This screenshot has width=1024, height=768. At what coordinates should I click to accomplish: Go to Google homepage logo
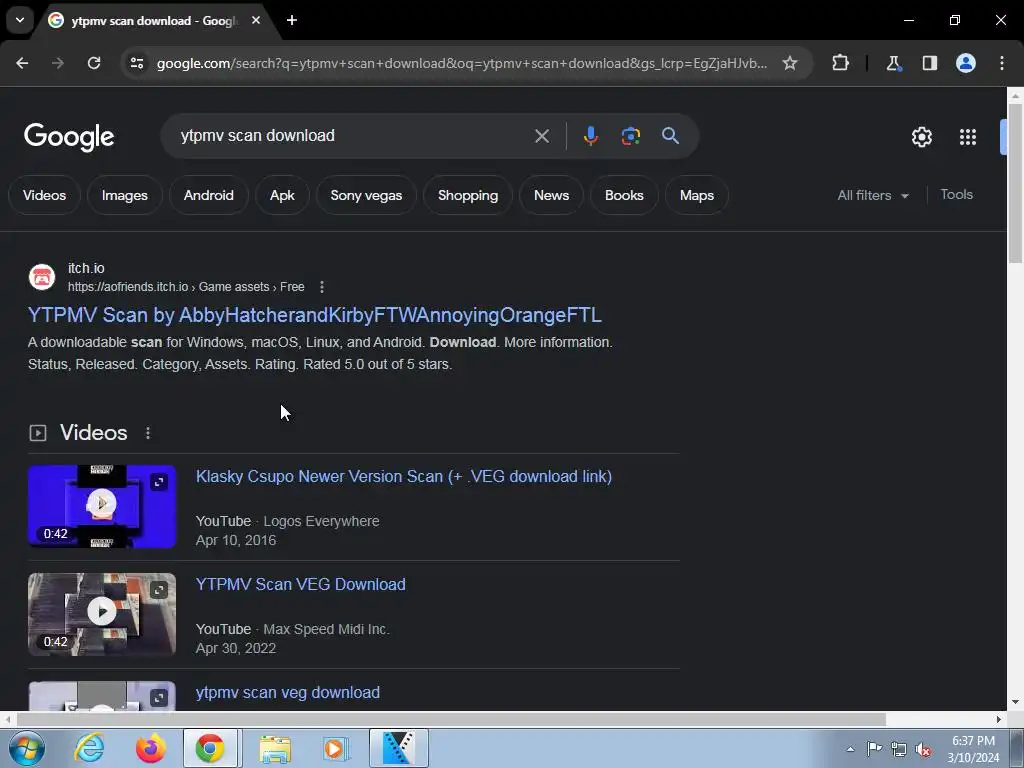tap(69, 136)
